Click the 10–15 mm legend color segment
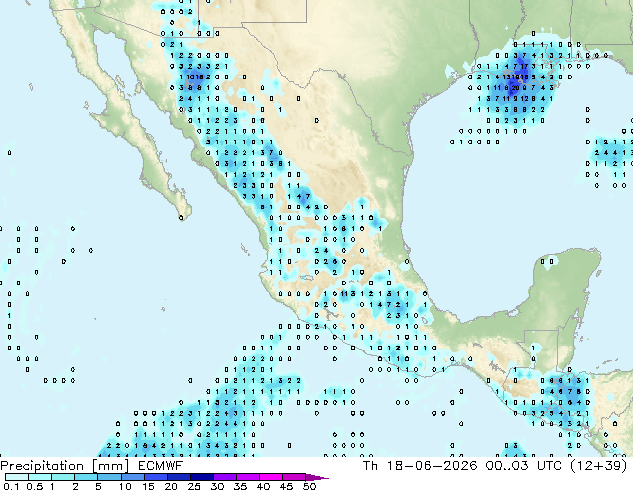Screen dimensions: 634x490 [x=133, y=477]
